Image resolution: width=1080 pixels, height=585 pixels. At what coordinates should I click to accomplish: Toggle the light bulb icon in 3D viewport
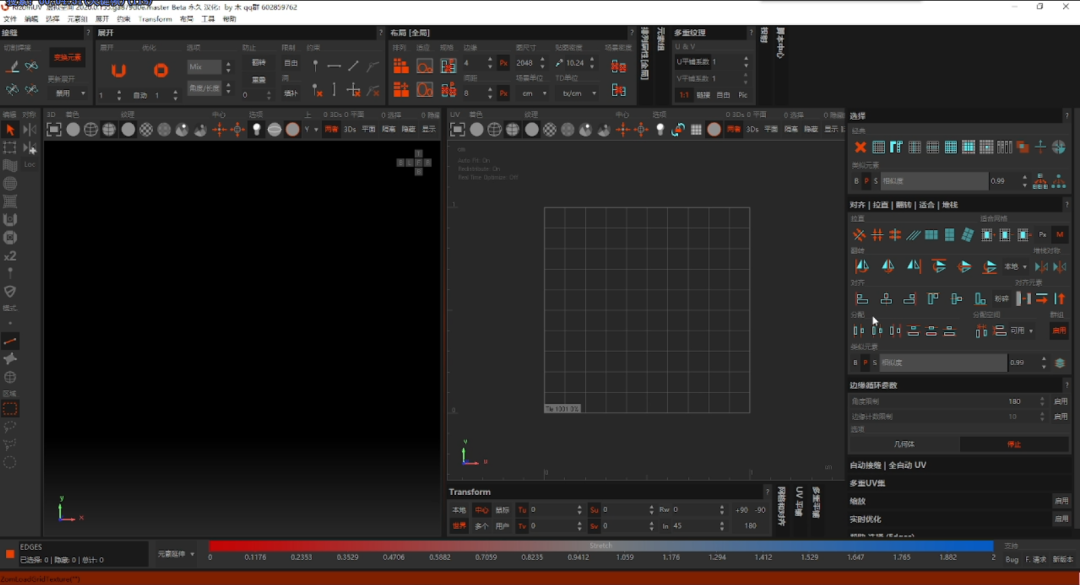[256, 130]
